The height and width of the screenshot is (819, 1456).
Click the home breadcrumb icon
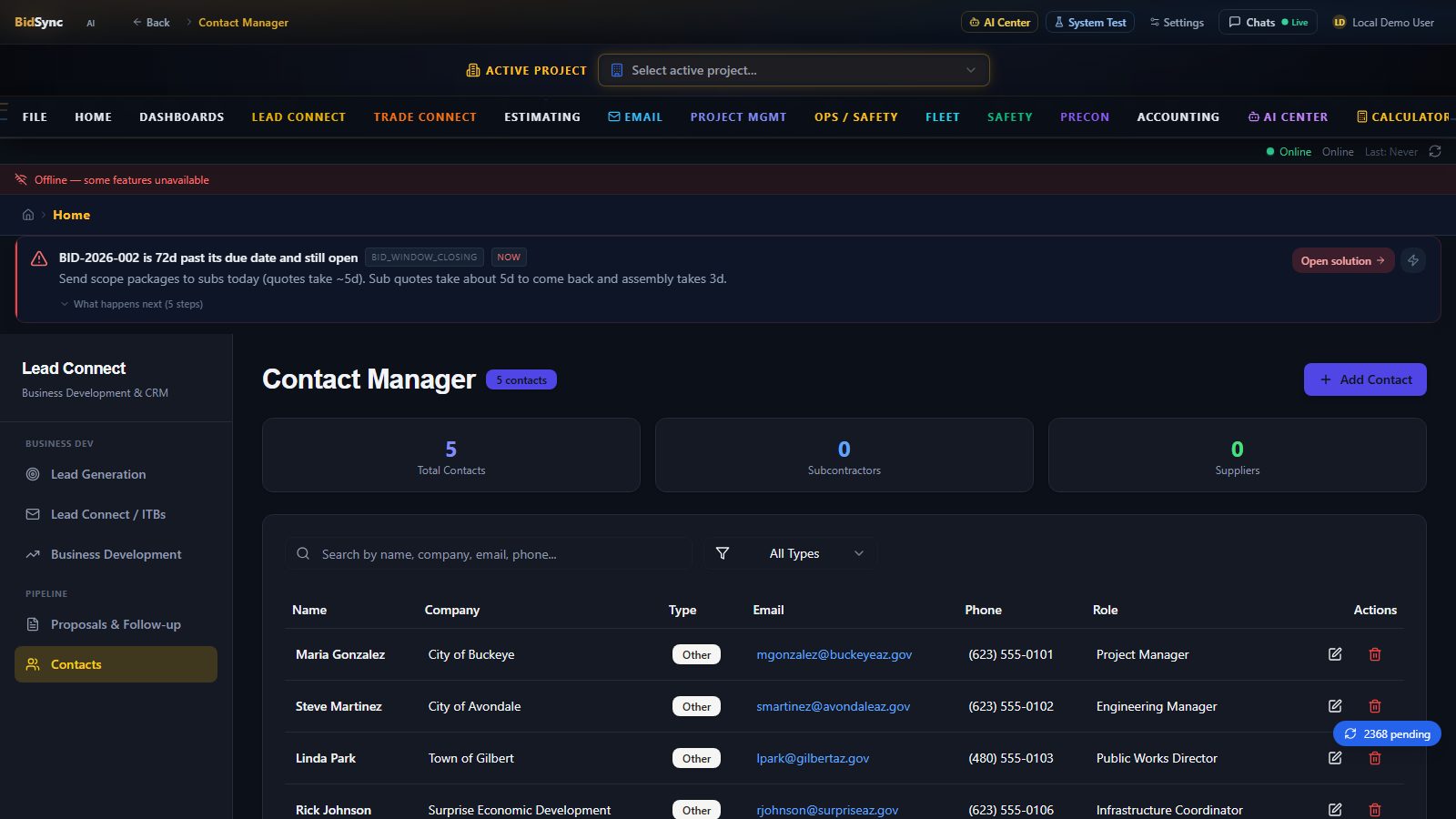pos(28,215)
